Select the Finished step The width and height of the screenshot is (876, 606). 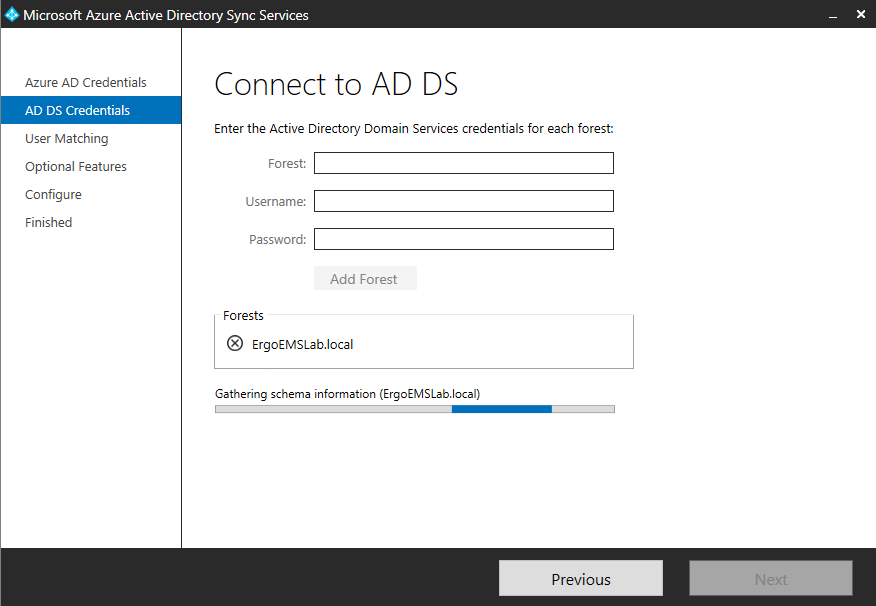click(48, 222)
